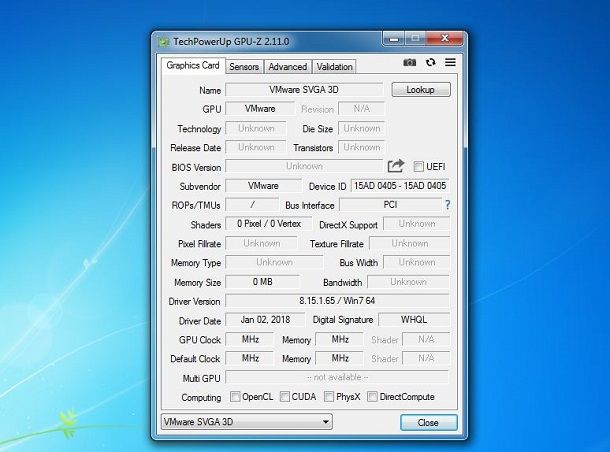Minimize the GPU-Z window
This screenshot has height=452, width=610.
click(394, 39)
